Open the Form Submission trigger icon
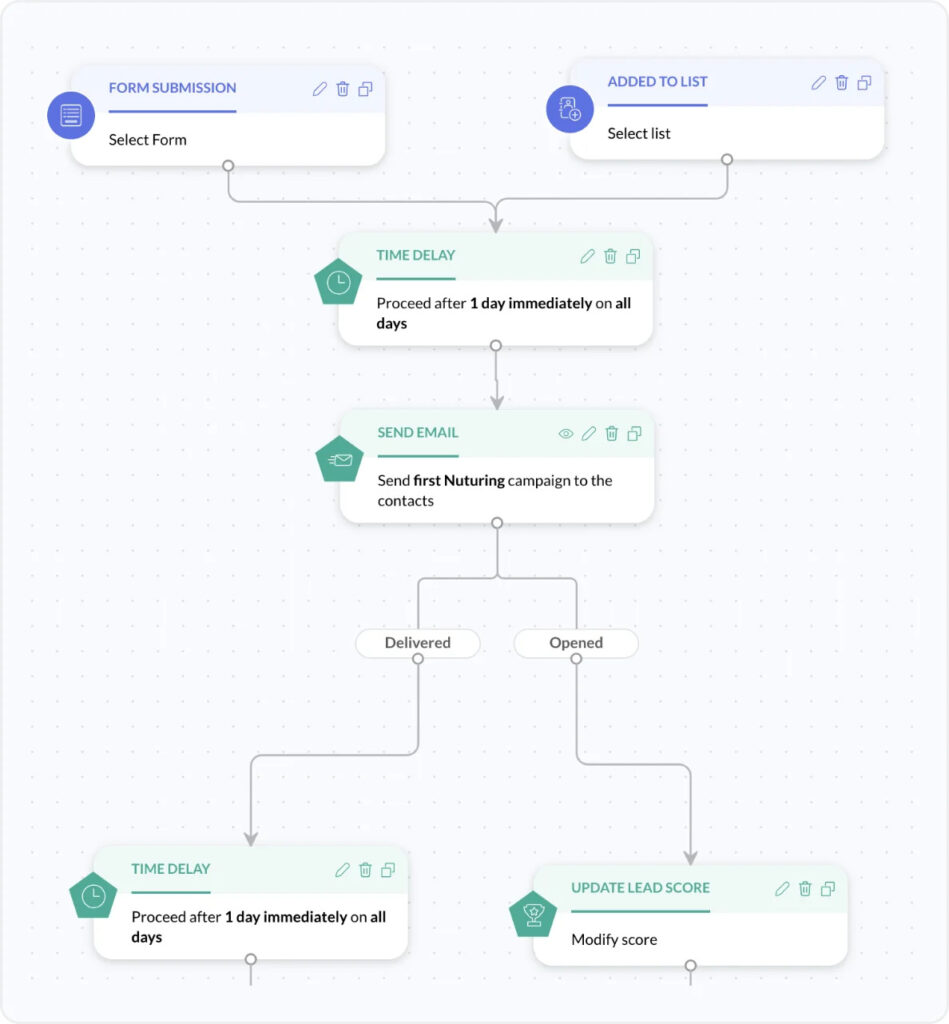The width and height of the screenshot is (949, 1024). (x=70, y=114)
